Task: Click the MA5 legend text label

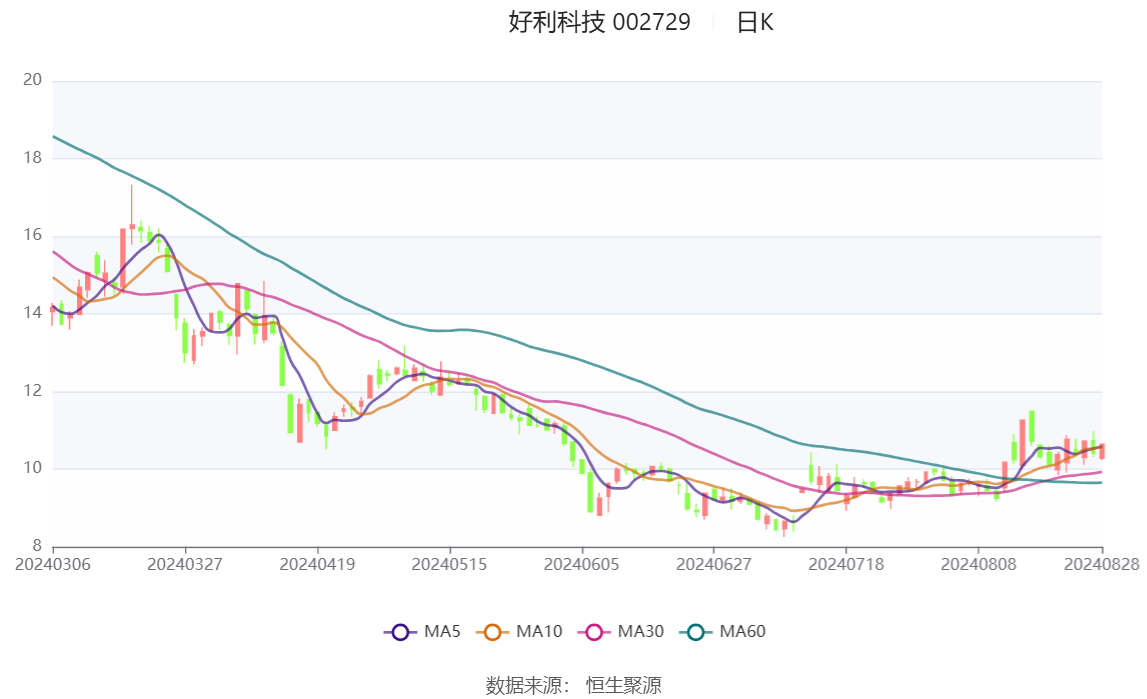Action: pos(442,632)
